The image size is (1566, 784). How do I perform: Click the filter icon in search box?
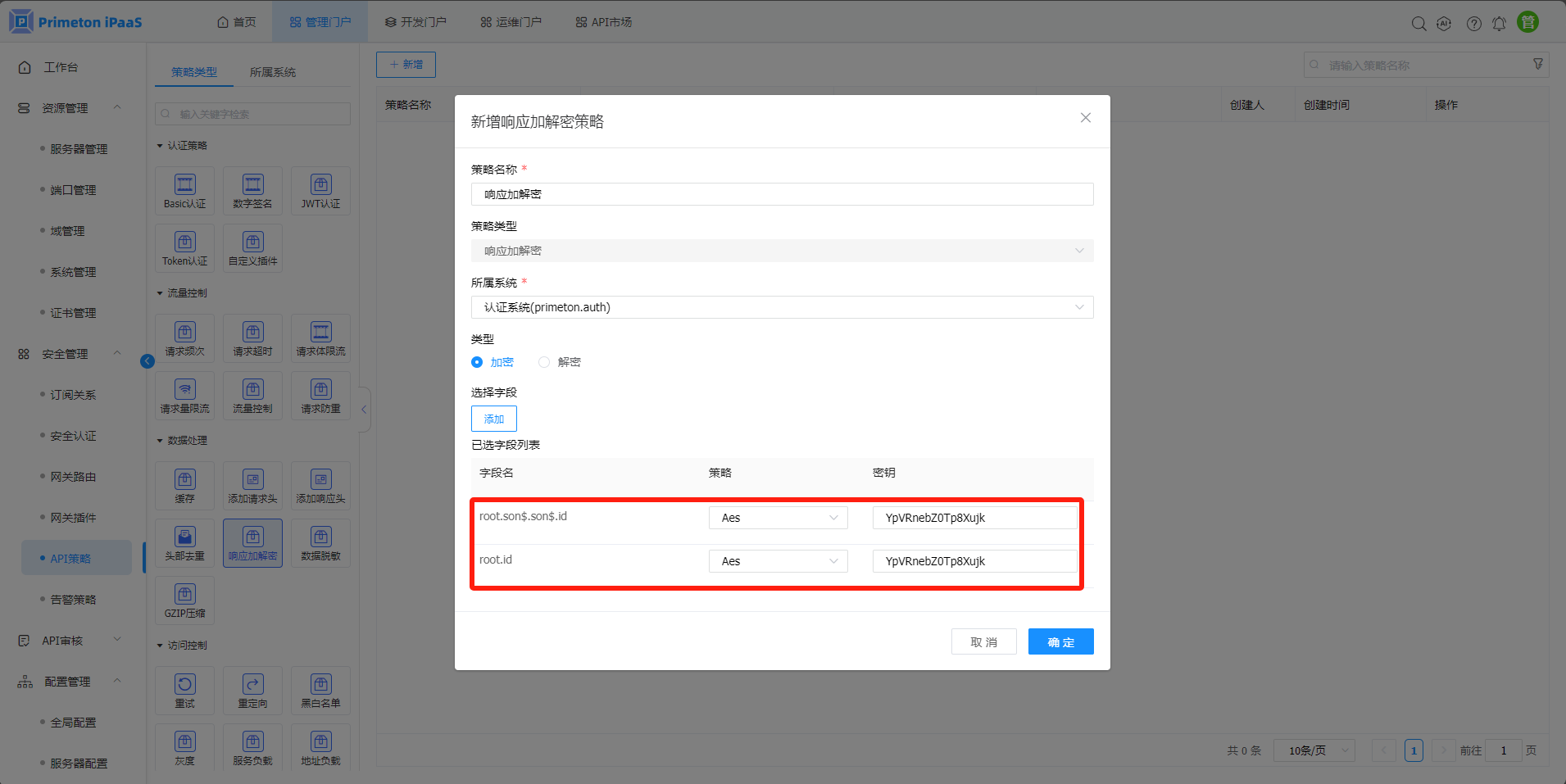pyautogui.click(x=1537, y=64)
